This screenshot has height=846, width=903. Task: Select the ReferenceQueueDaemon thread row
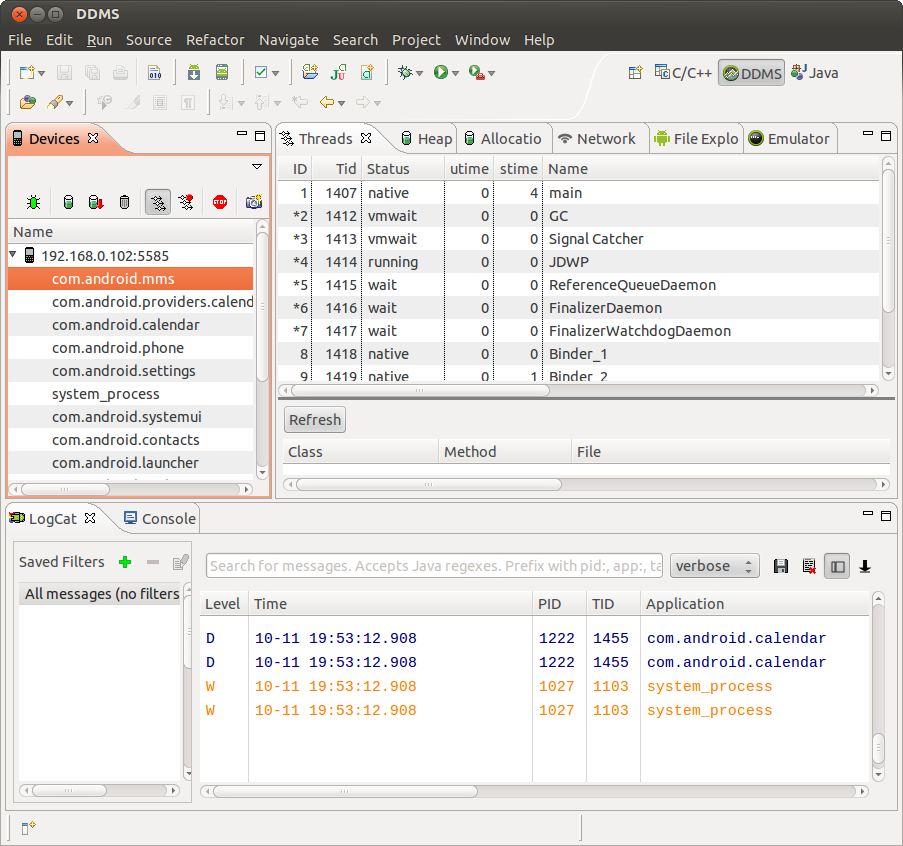(x=579, y=285)
